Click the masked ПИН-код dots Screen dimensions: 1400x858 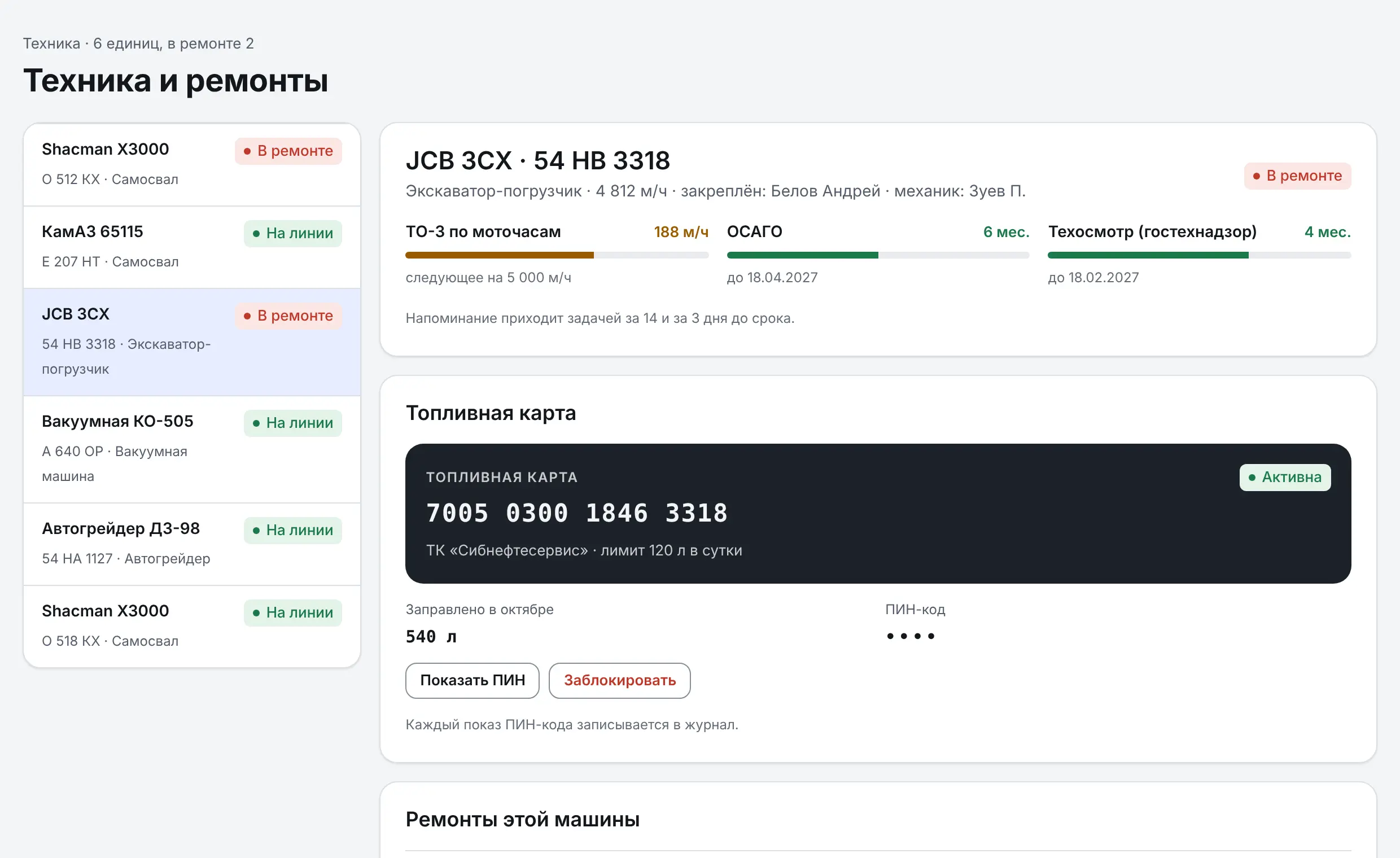[910, 636]
